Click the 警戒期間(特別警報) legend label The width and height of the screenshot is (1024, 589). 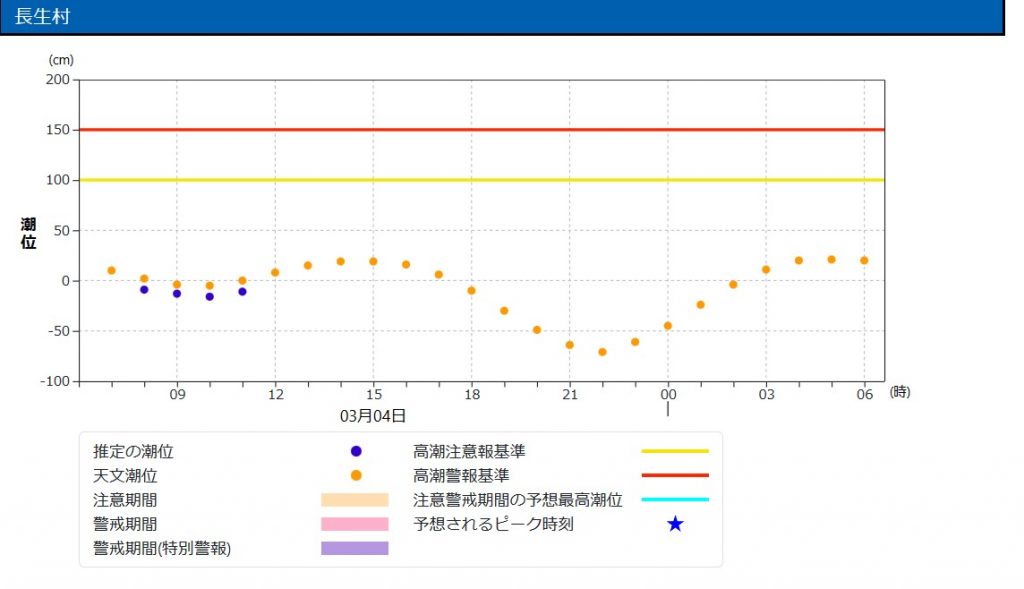coord(162,548)
